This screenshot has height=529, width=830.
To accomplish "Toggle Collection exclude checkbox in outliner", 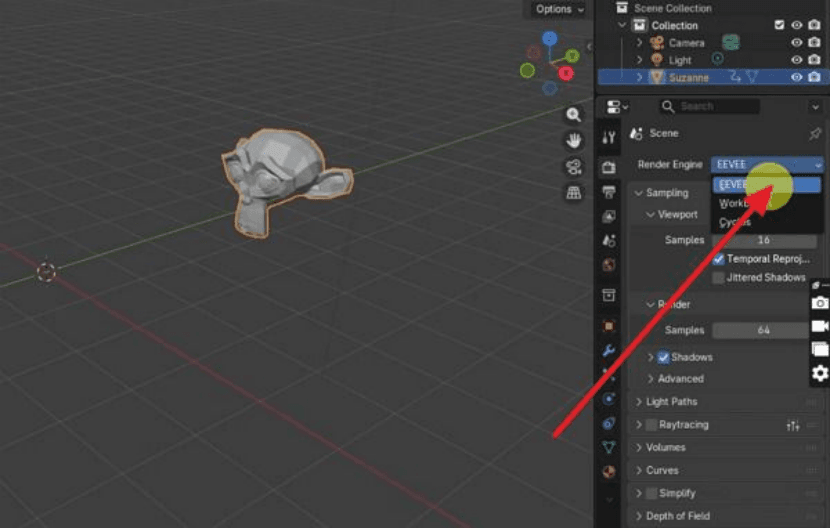I will click(x=779, y=25).
